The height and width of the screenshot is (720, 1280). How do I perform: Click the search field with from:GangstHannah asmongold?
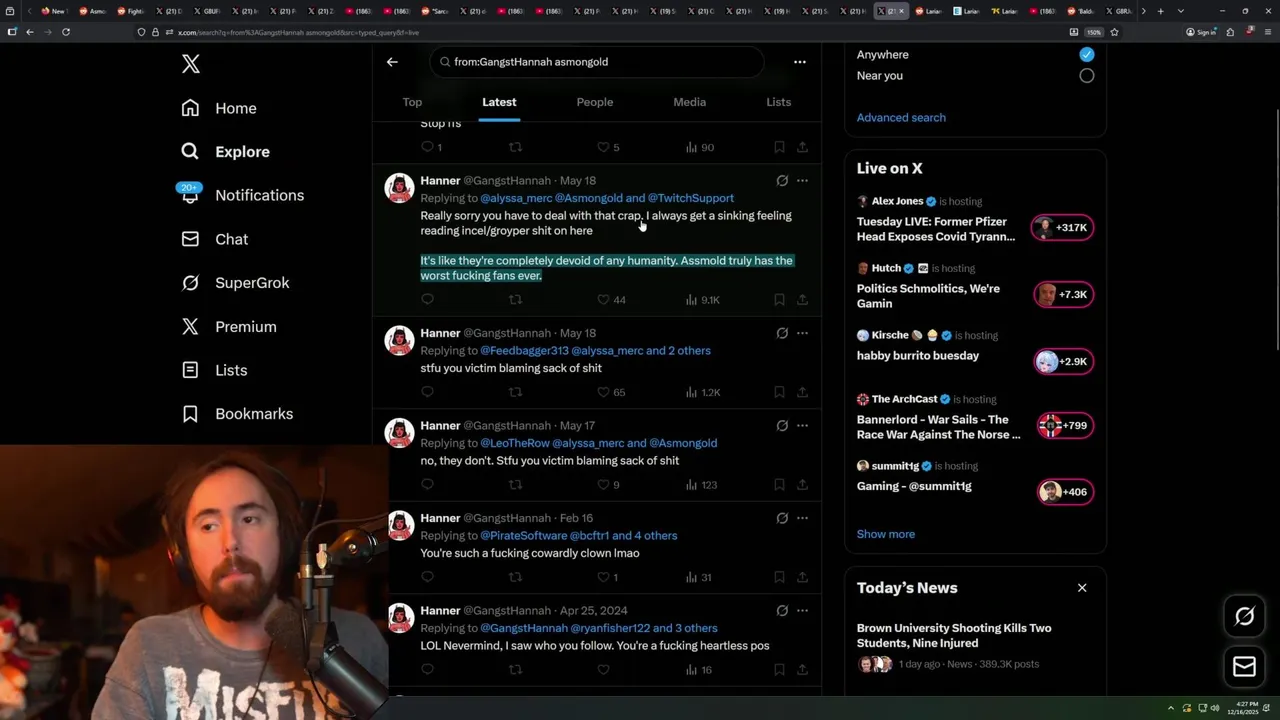click(597, 62)
